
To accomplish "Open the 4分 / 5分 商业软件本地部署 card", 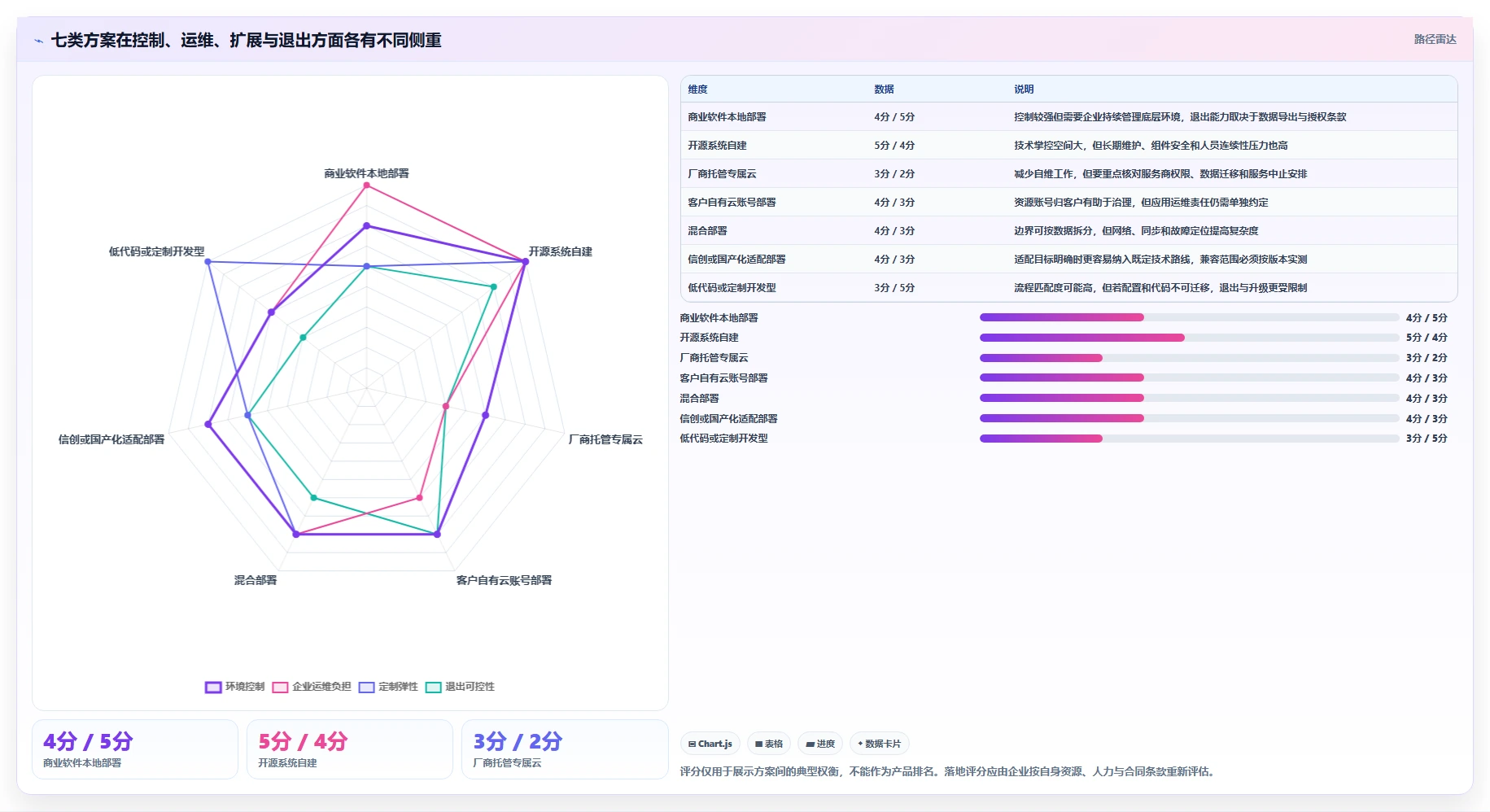I will 135,749.
